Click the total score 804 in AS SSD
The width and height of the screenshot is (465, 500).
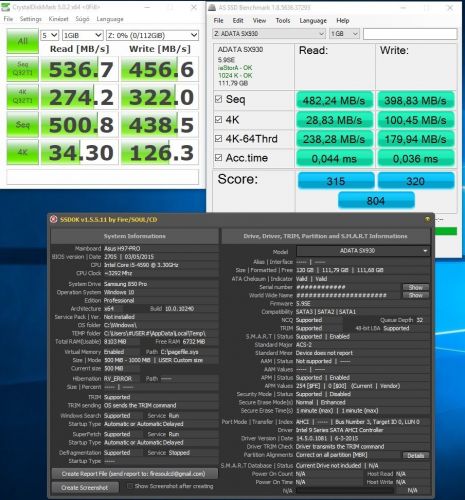tap(376, 201)
